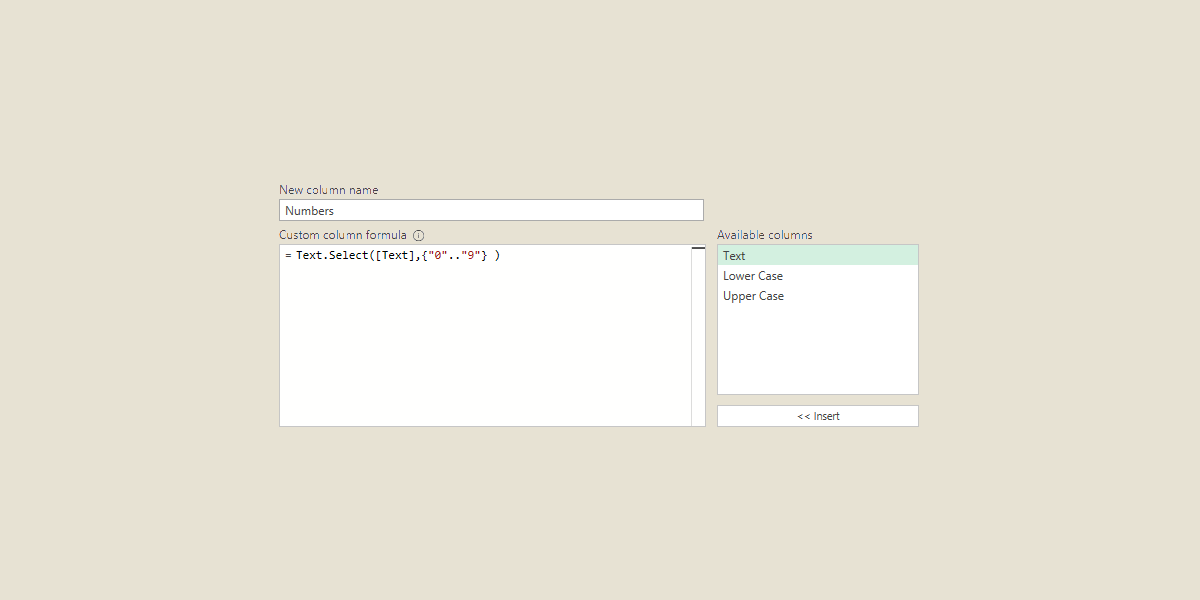Image resolution: width=1200 pixels, height=600 pixels.
Task: Edit the Numbers column name text
Action: point(309,210)
